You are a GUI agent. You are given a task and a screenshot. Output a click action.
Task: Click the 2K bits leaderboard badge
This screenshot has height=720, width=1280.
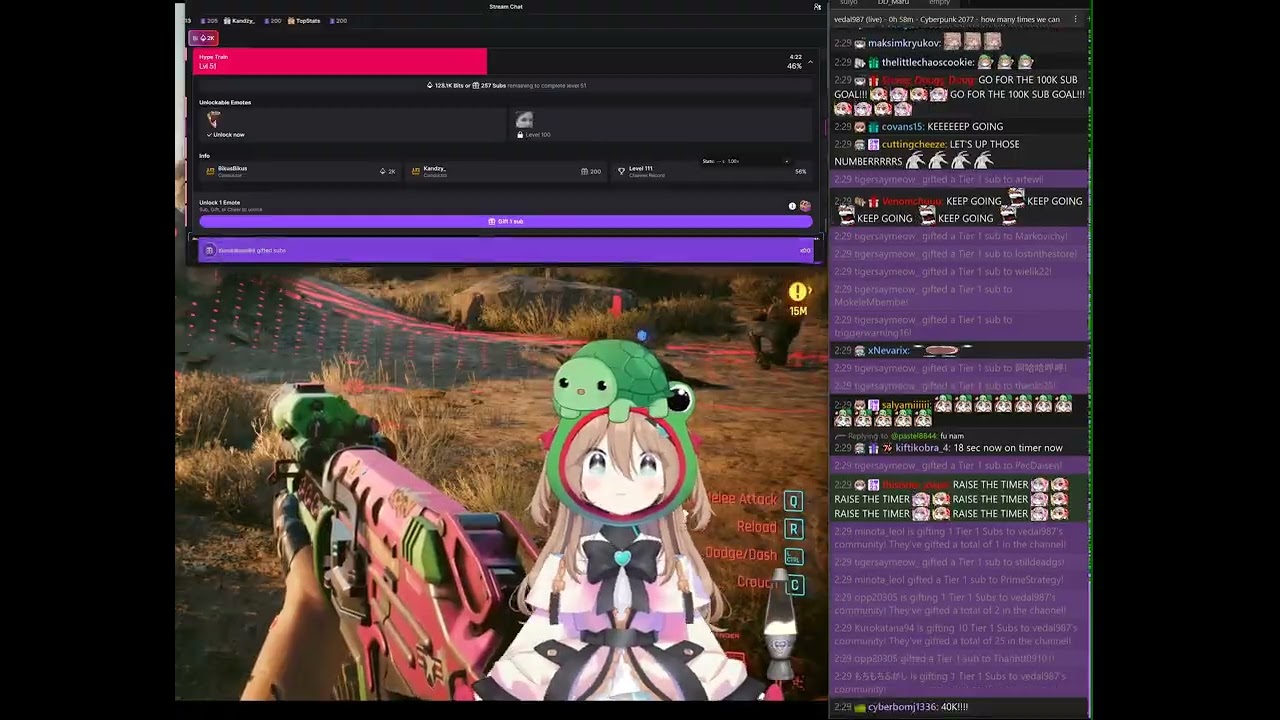[203, 38]
